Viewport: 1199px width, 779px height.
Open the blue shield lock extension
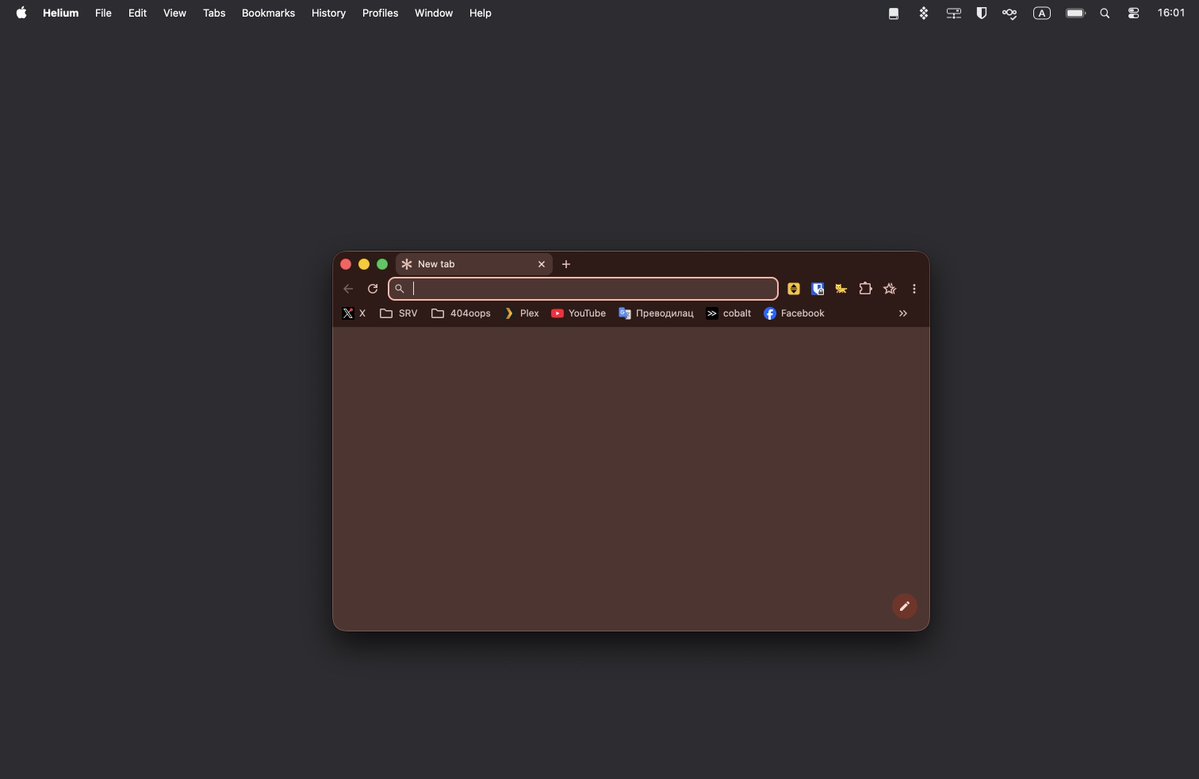[x=817, y=288]
